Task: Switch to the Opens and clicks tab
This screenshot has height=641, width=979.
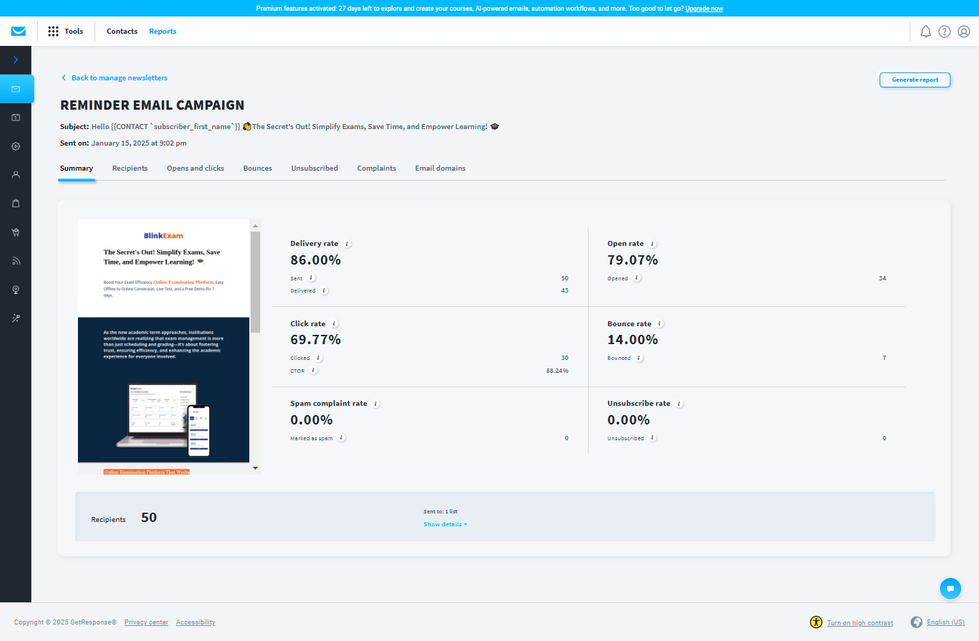Action: (195, 169)
